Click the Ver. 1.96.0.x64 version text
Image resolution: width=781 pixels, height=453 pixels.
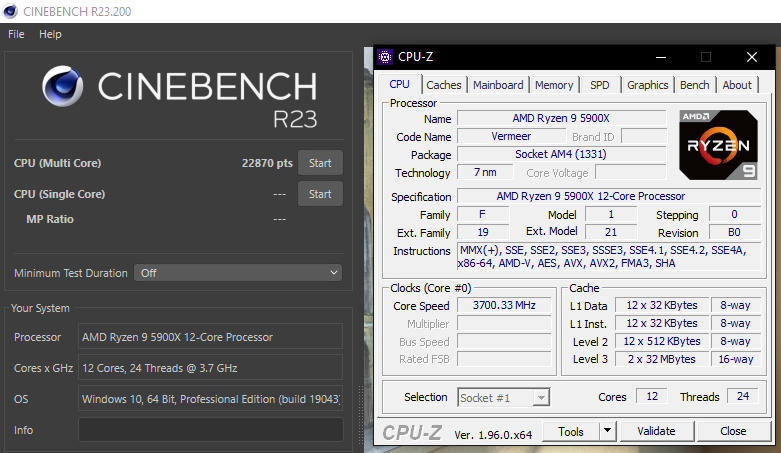tap(493, 435)
